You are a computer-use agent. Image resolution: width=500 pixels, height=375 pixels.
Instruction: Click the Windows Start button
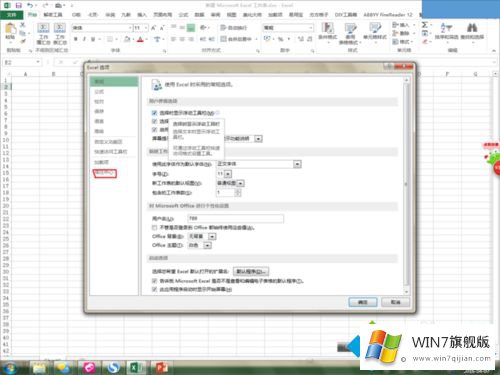[10, 368]
